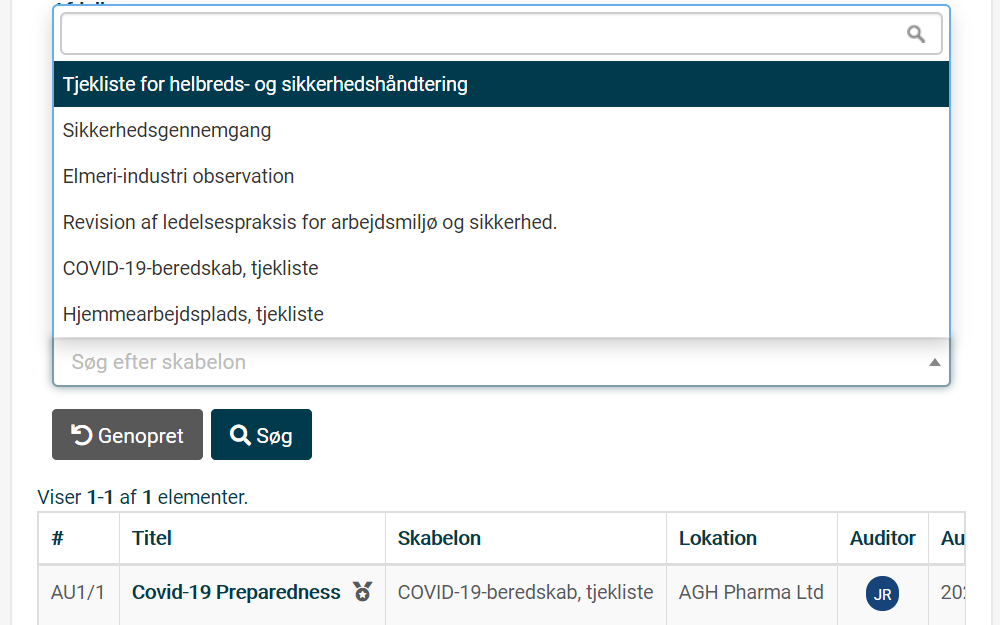Click the medal icon next to Covid-19 Preparedness

click(363, 592)
